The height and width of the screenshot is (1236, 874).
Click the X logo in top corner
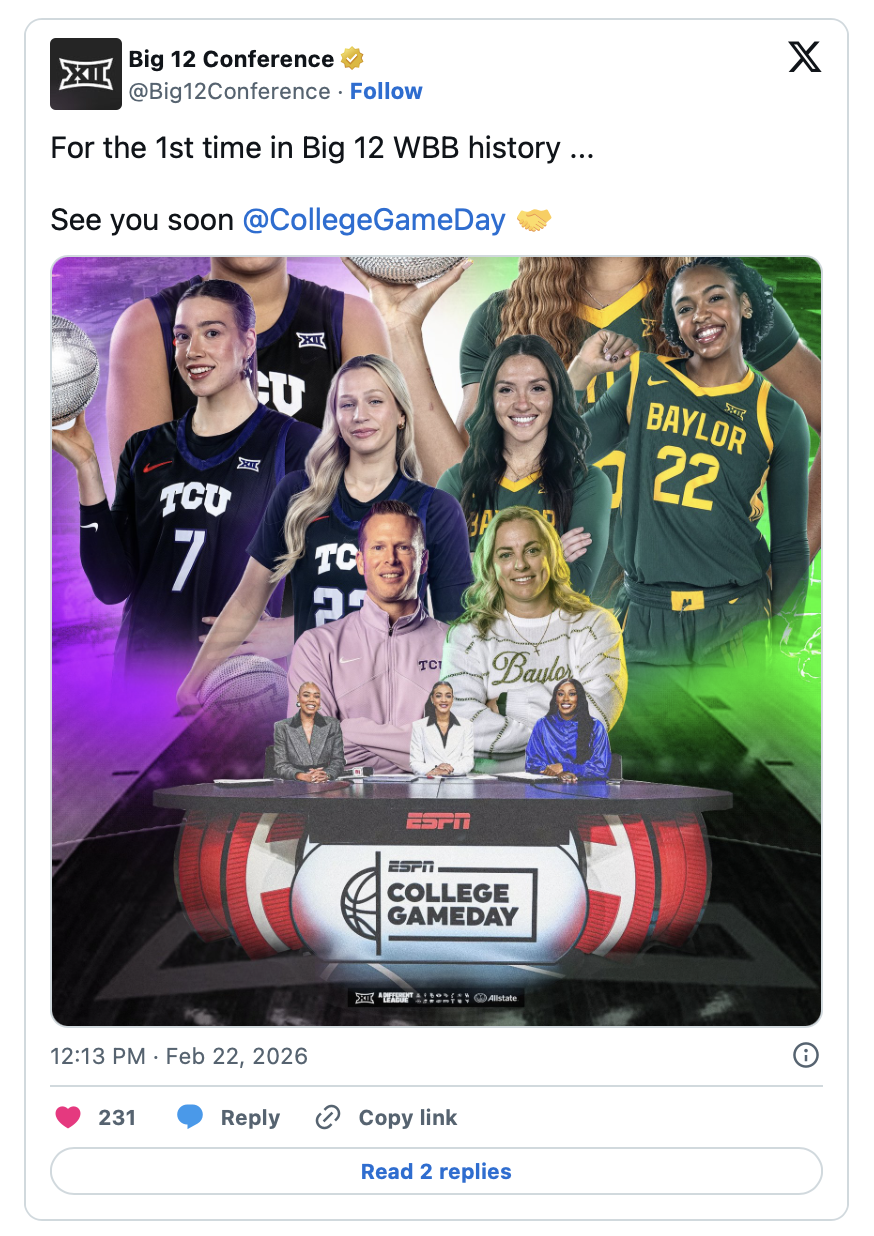coord(804,57)
